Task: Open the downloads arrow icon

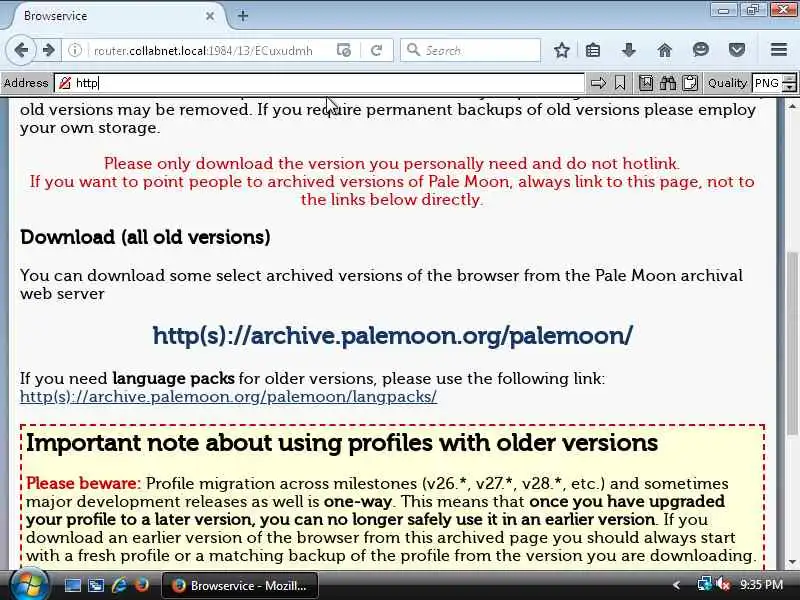Action: tap(629, 50)
